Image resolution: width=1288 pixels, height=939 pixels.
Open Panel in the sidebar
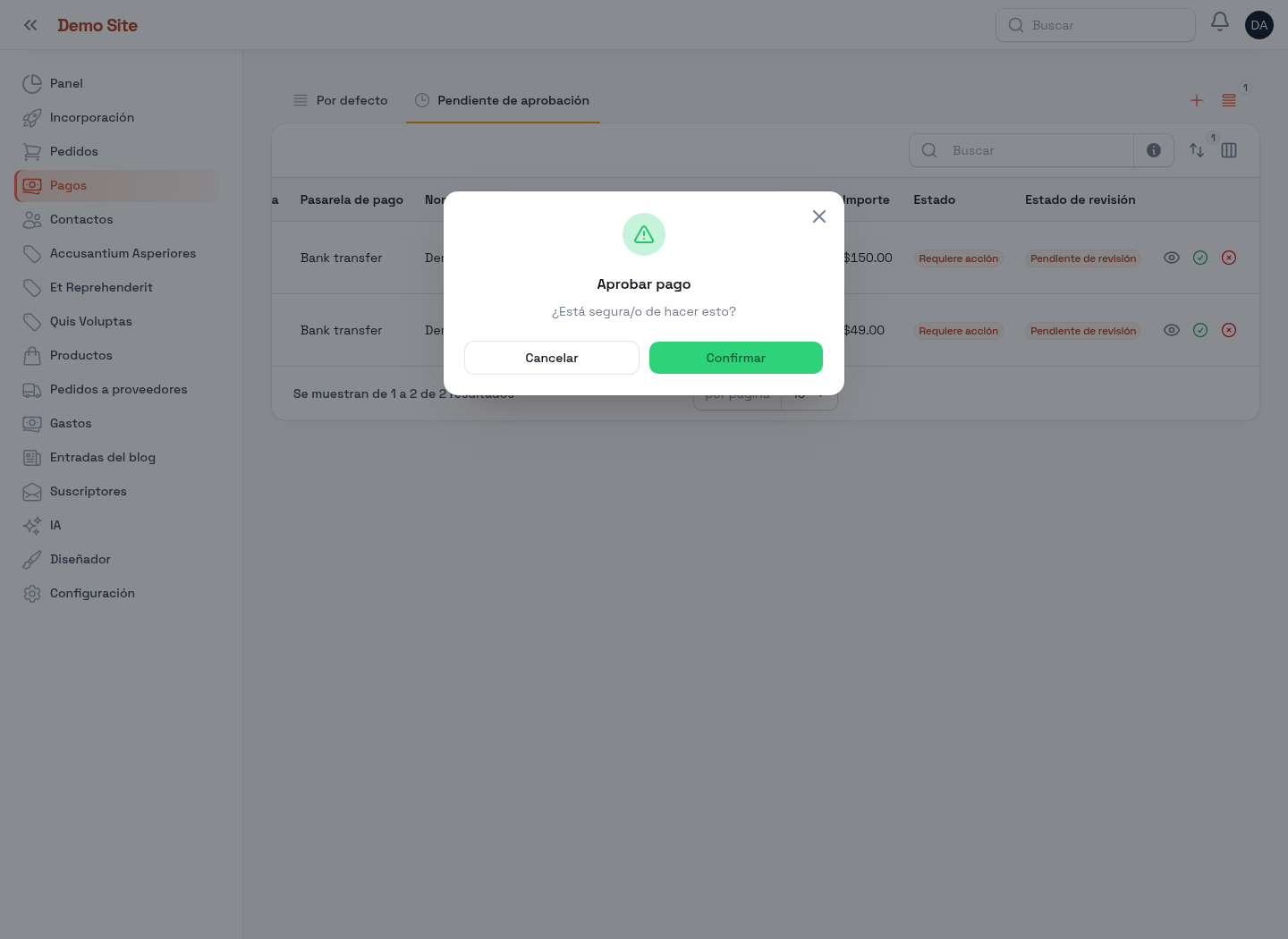click(x=116, y=83)
